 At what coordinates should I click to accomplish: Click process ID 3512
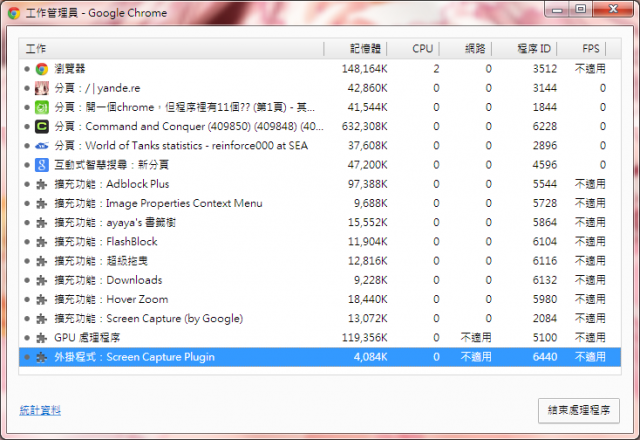(x=544, y=69)
